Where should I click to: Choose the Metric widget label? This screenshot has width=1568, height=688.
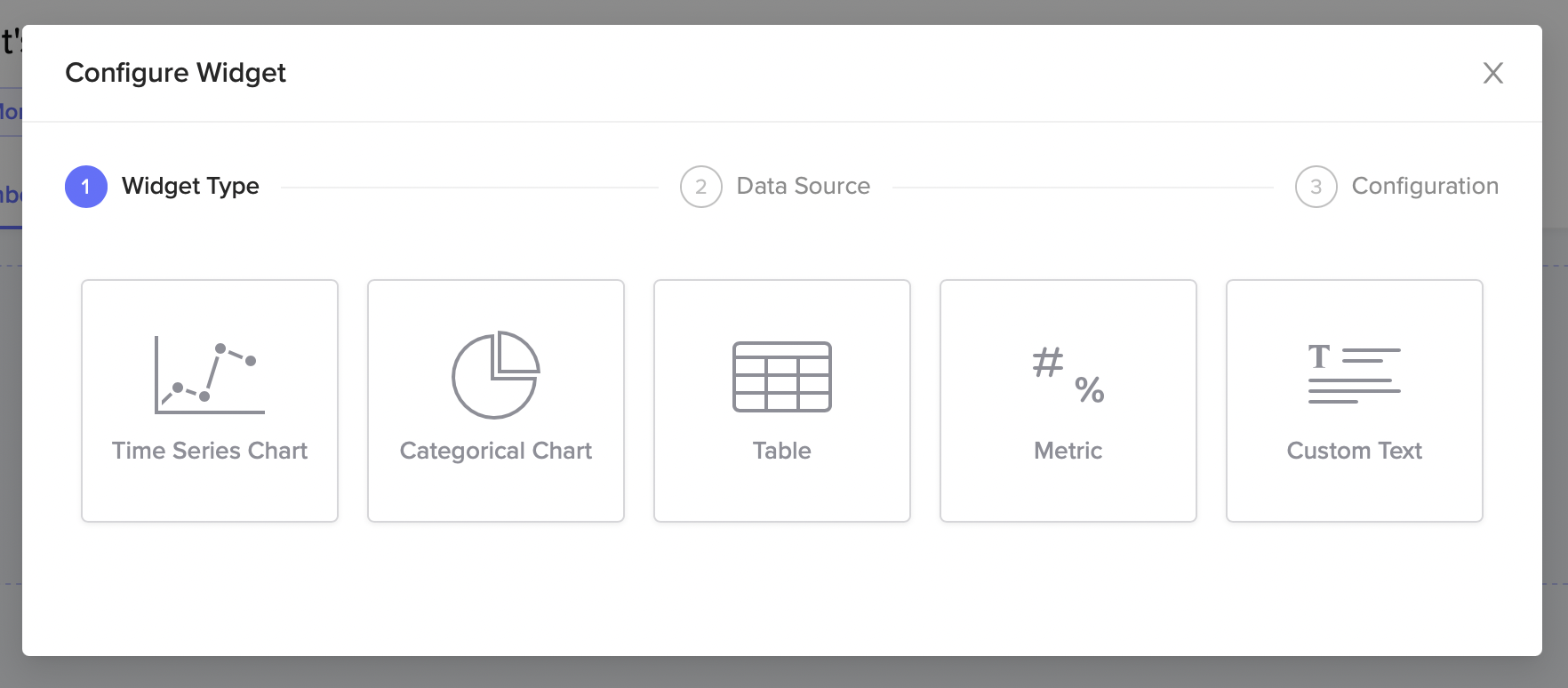(1068, 451)
